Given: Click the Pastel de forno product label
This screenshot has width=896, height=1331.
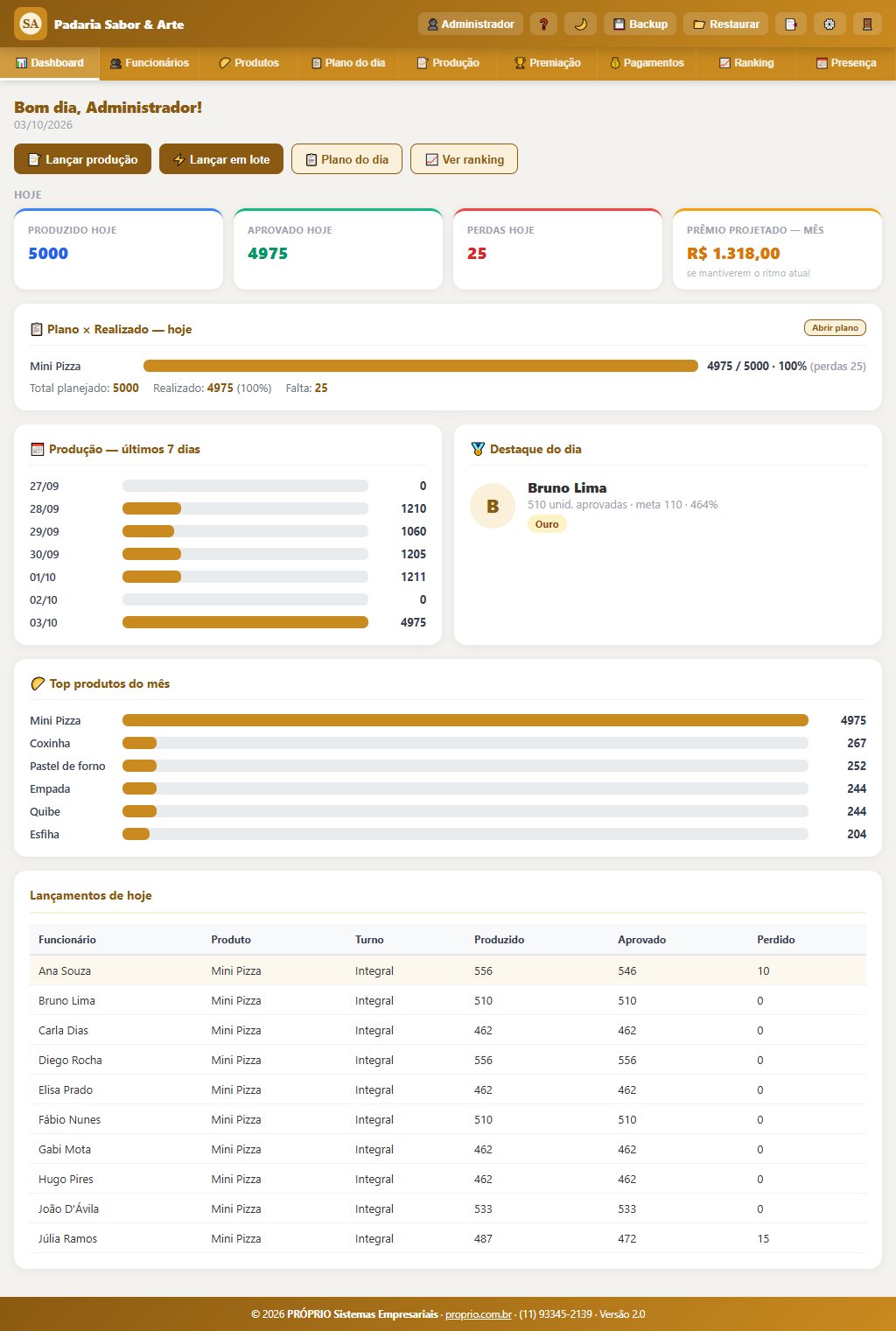Looking at the screenshot, I should pyautogui.click(x=67, y=766).
